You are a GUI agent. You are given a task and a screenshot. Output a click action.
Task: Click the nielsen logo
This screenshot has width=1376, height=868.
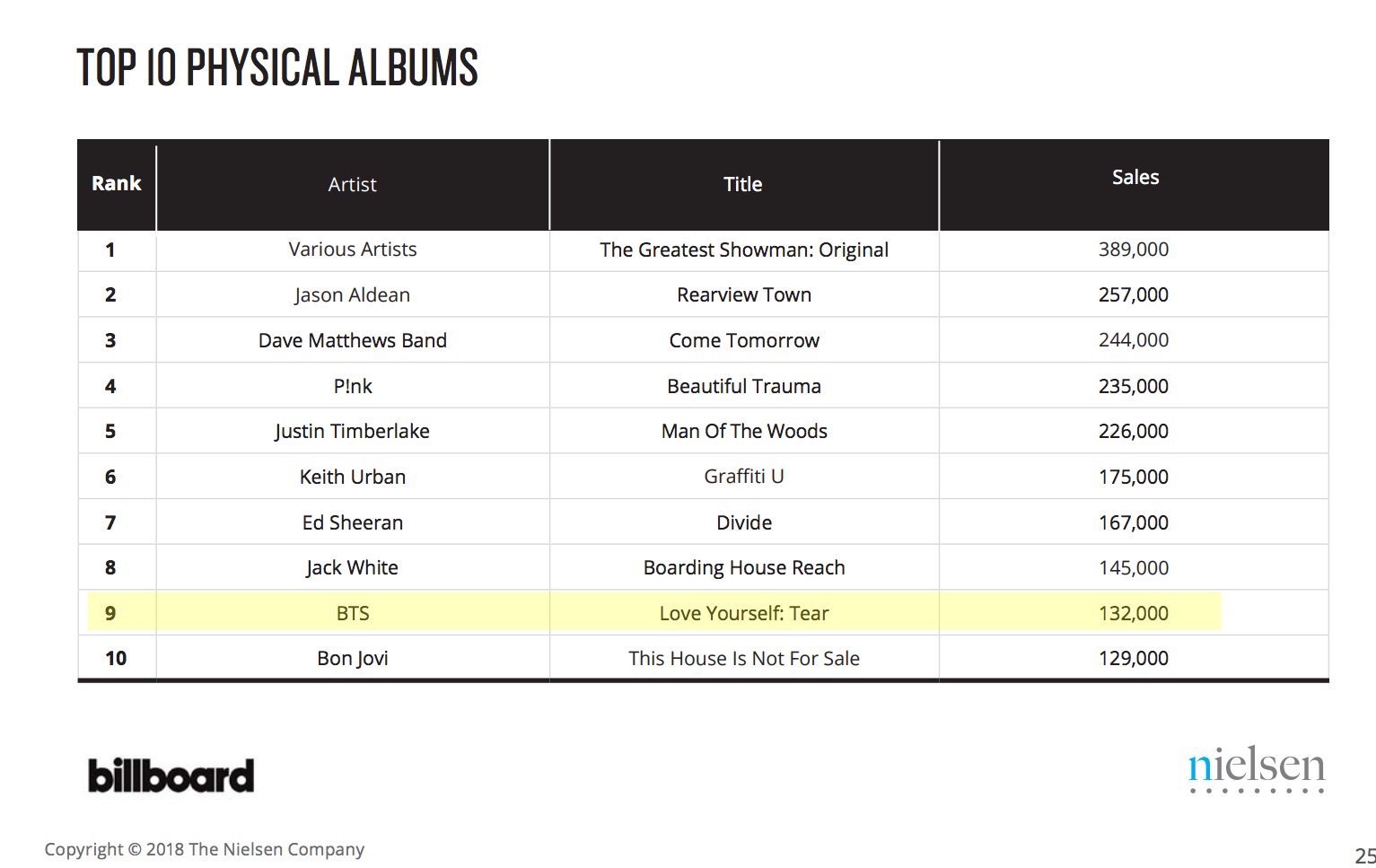pos(1256,769)
